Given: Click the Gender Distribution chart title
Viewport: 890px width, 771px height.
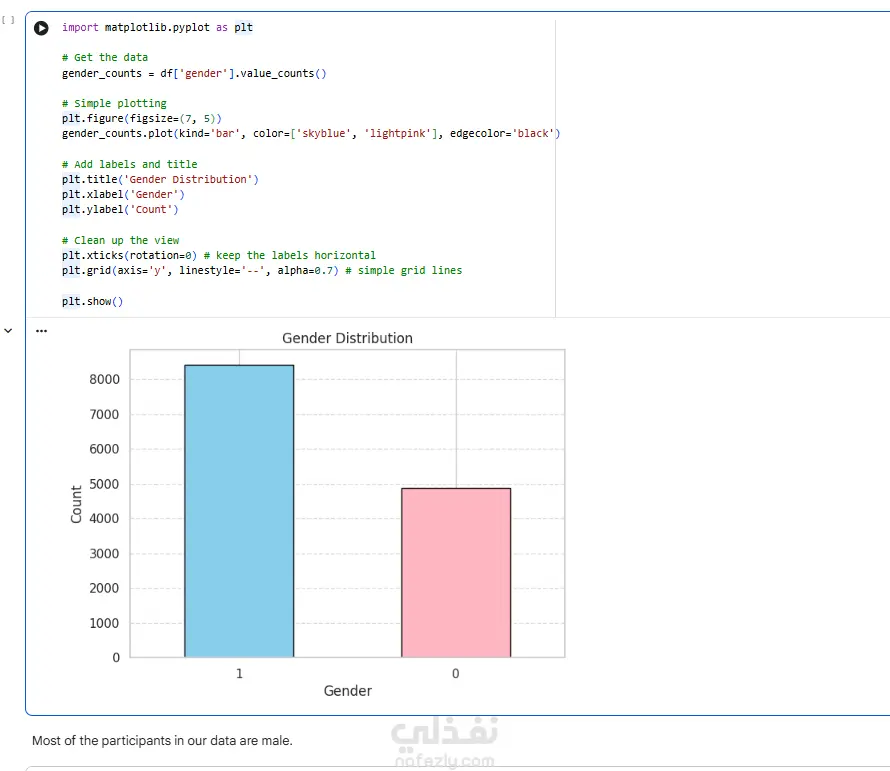Looking at the screenshot, I should point(347,338).
